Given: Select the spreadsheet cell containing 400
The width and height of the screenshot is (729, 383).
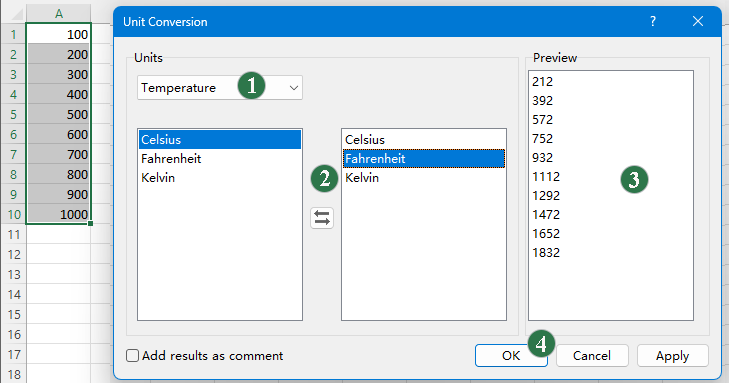Looking at the screenshot, I should coord(59,94).
